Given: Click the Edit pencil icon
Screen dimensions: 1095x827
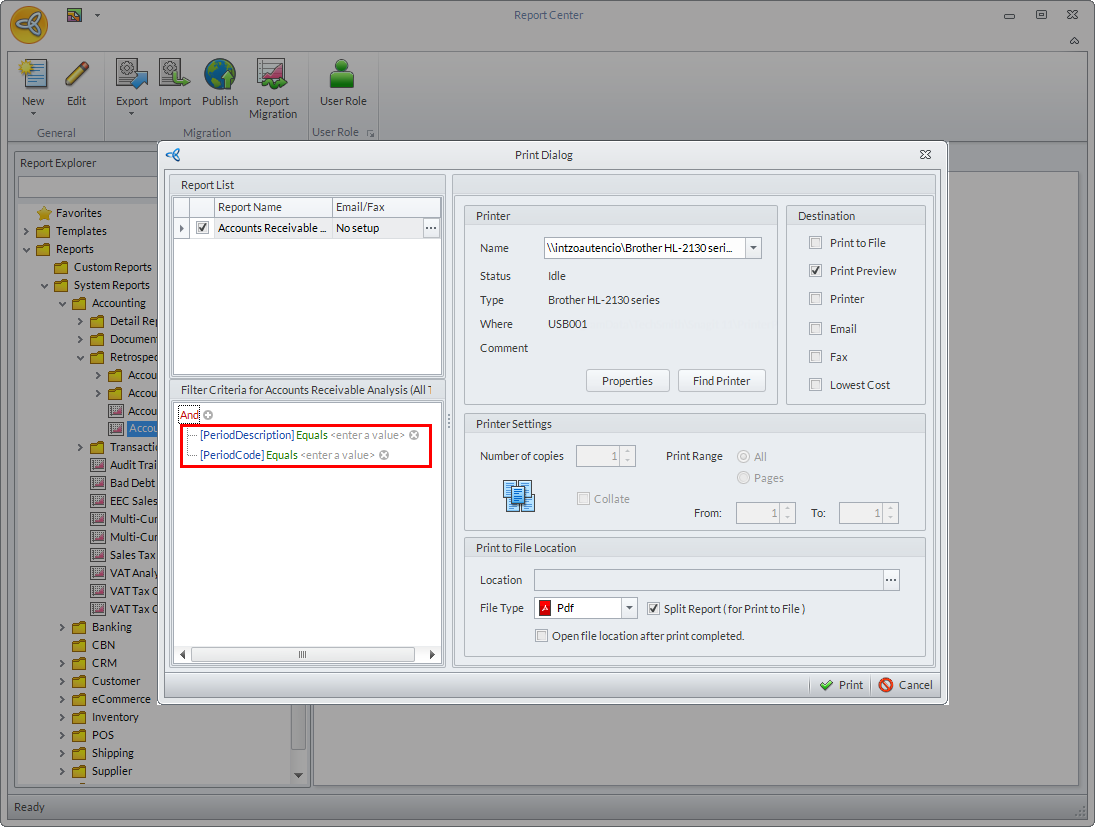Looking at the screenshot, I should pyautogui.click(x=77, y=75).
